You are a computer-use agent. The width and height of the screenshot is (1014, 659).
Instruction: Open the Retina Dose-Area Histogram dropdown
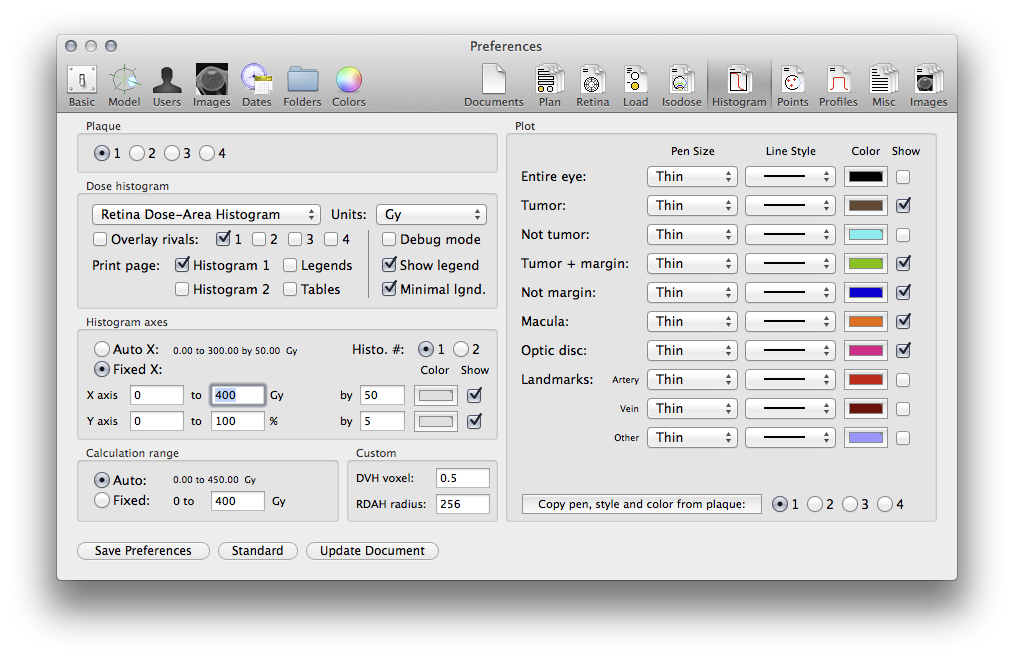coord(206,215)
